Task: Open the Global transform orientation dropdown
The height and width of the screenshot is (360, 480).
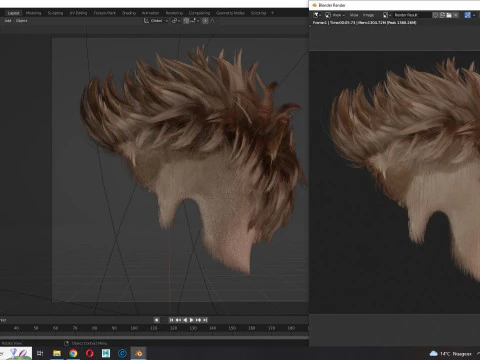Action: pyautogui.click(x=156, y=21)
